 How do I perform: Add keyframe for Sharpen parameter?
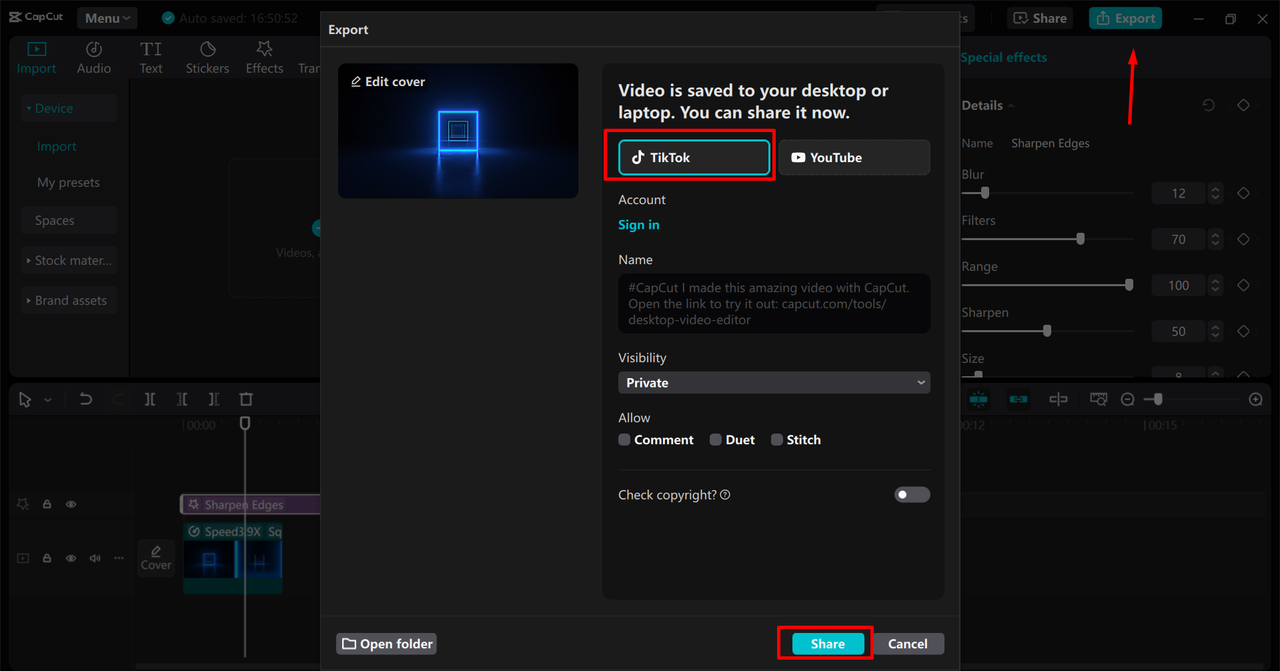1244,331
